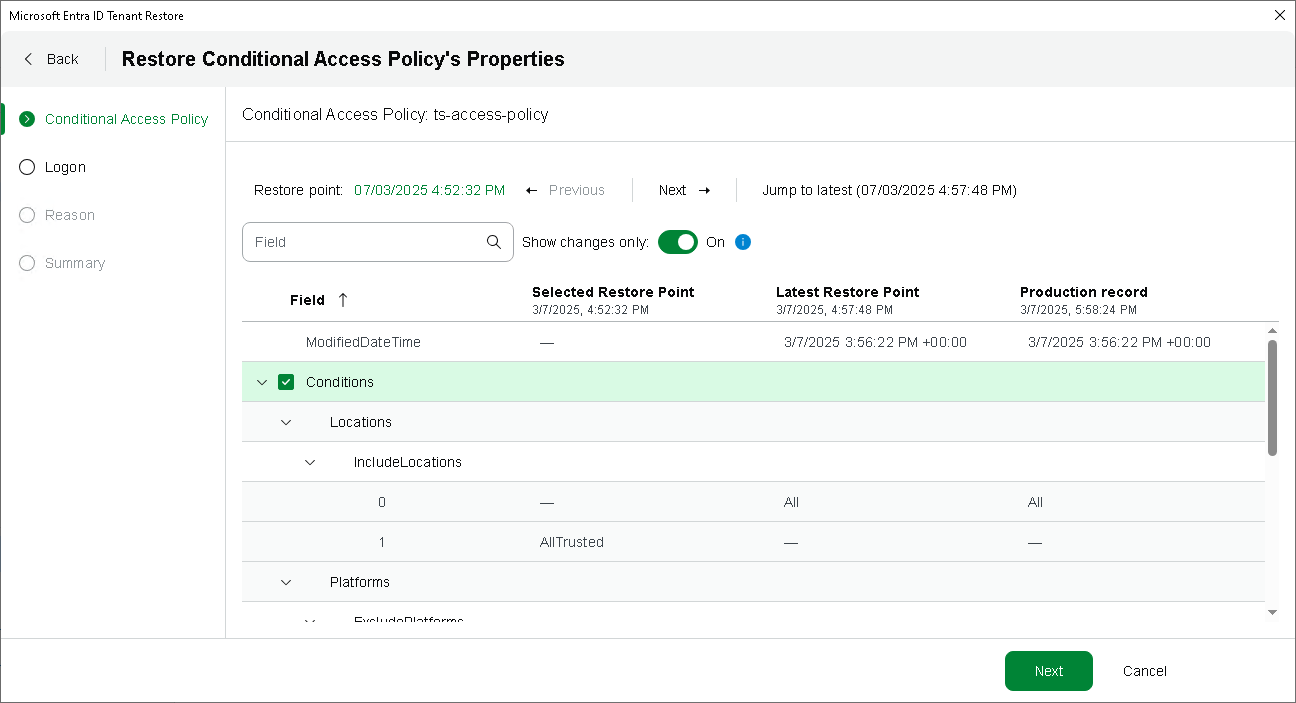Viewport: 1296px width, 703px height.
Task: Click the Conditional Access Policy step icon
Action: (27, 119)
